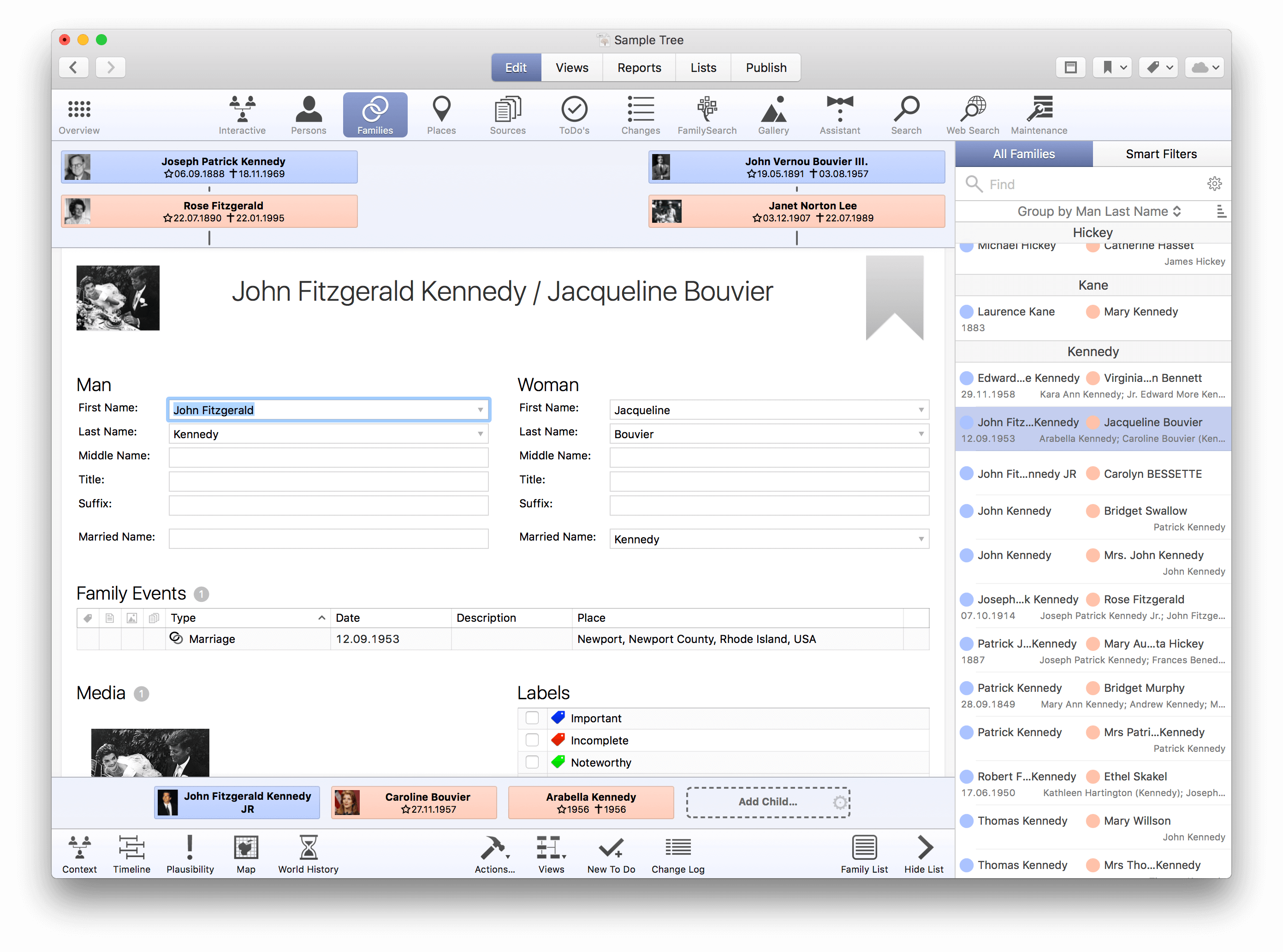Tick the Noteworthy label checkbox

tap(532, 762)
